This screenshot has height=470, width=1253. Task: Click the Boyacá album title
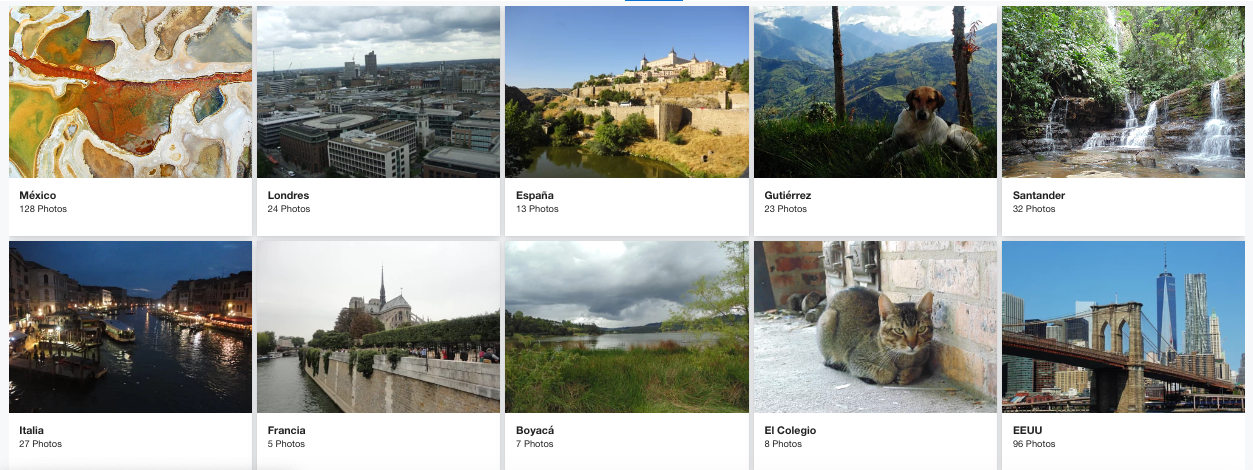tap(535, 430)
